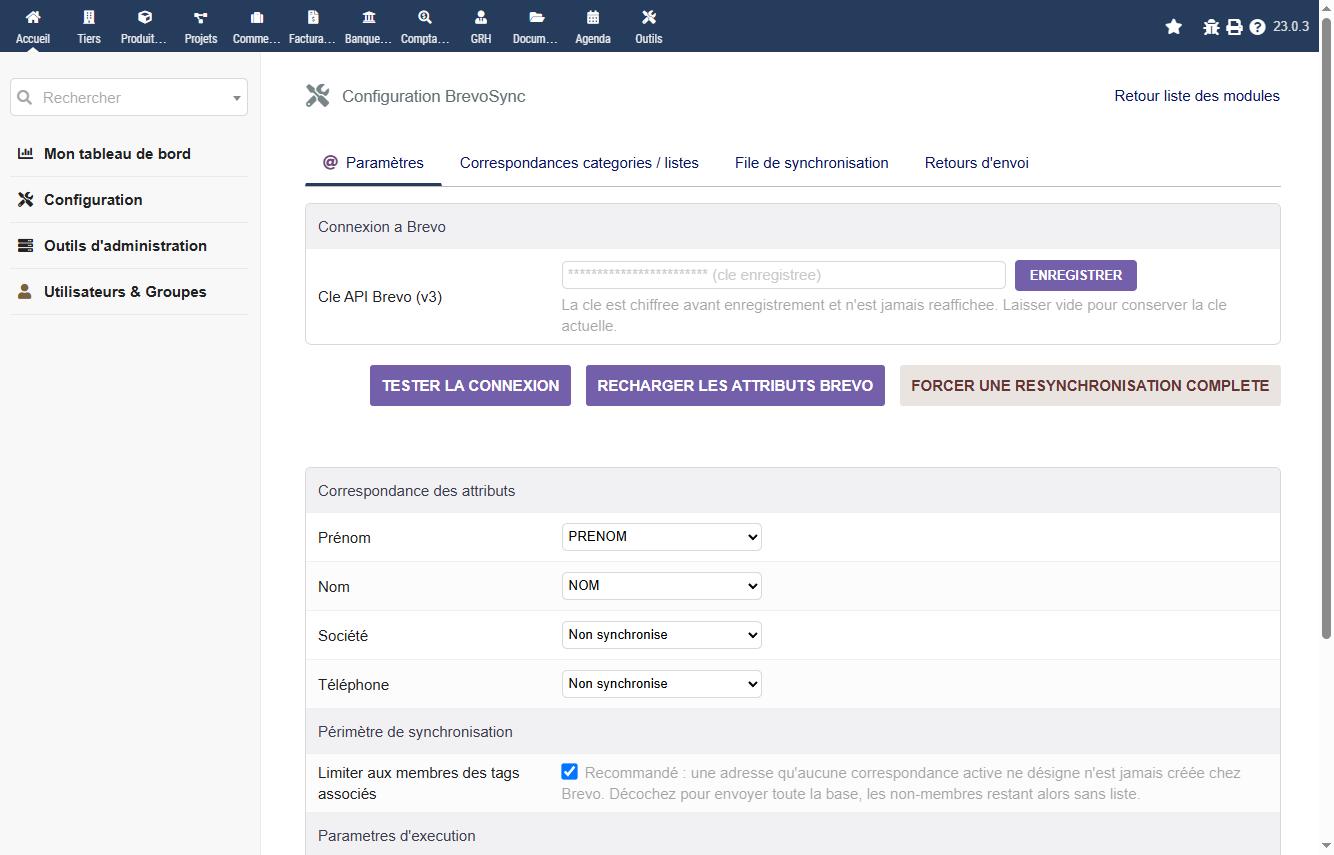The image size is (1334, 855).
Task: Focus the Cle API Brevo input field
Action: [783, 275]
